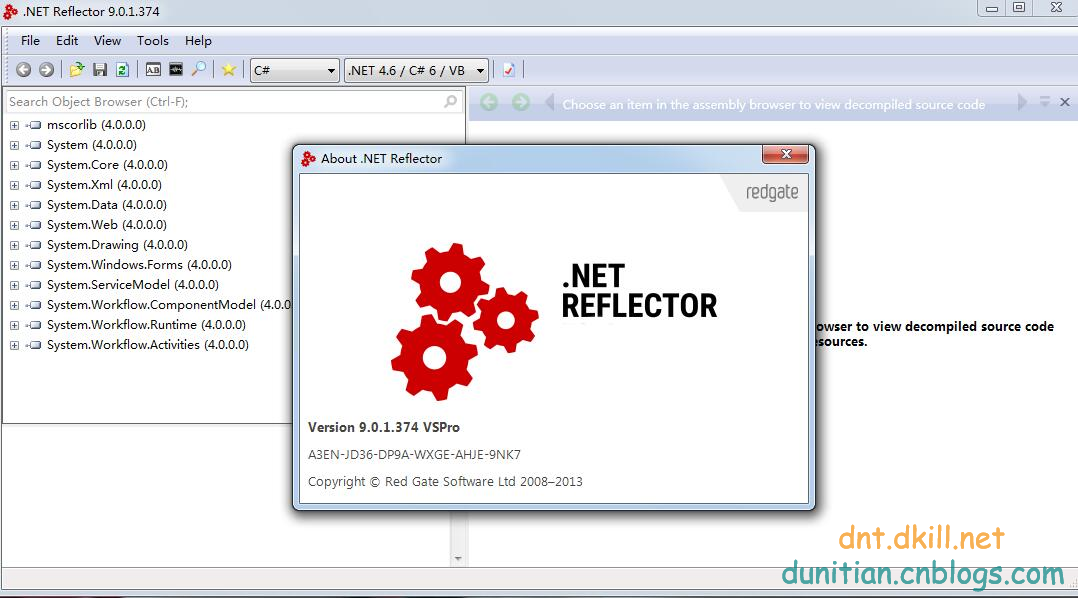
Task: Expand the System.ServiceModel node
Action: (x=14, y=285)
